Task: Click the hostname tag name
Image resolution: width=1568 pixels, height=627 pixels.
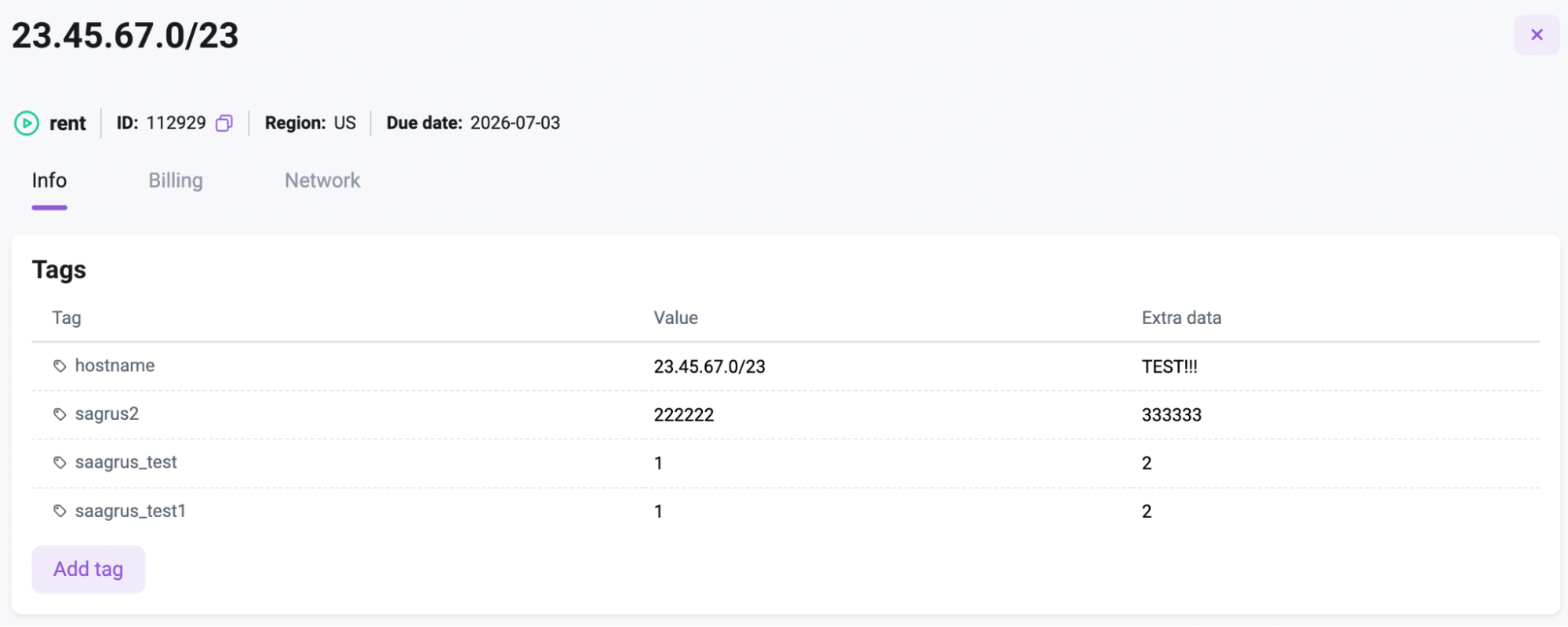Action: tap(115, 366)
